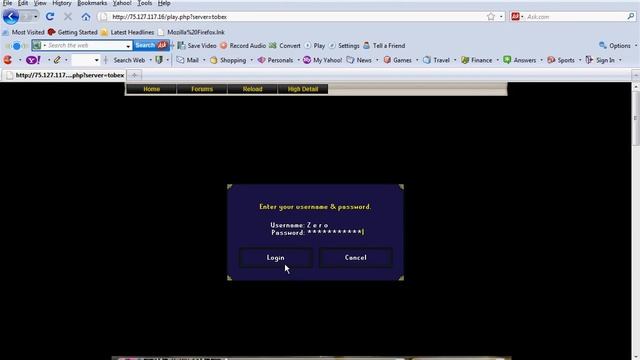Click the Convert toolbar icon
The width and height of the screenshot is (640, 360).
coord(273,46)
